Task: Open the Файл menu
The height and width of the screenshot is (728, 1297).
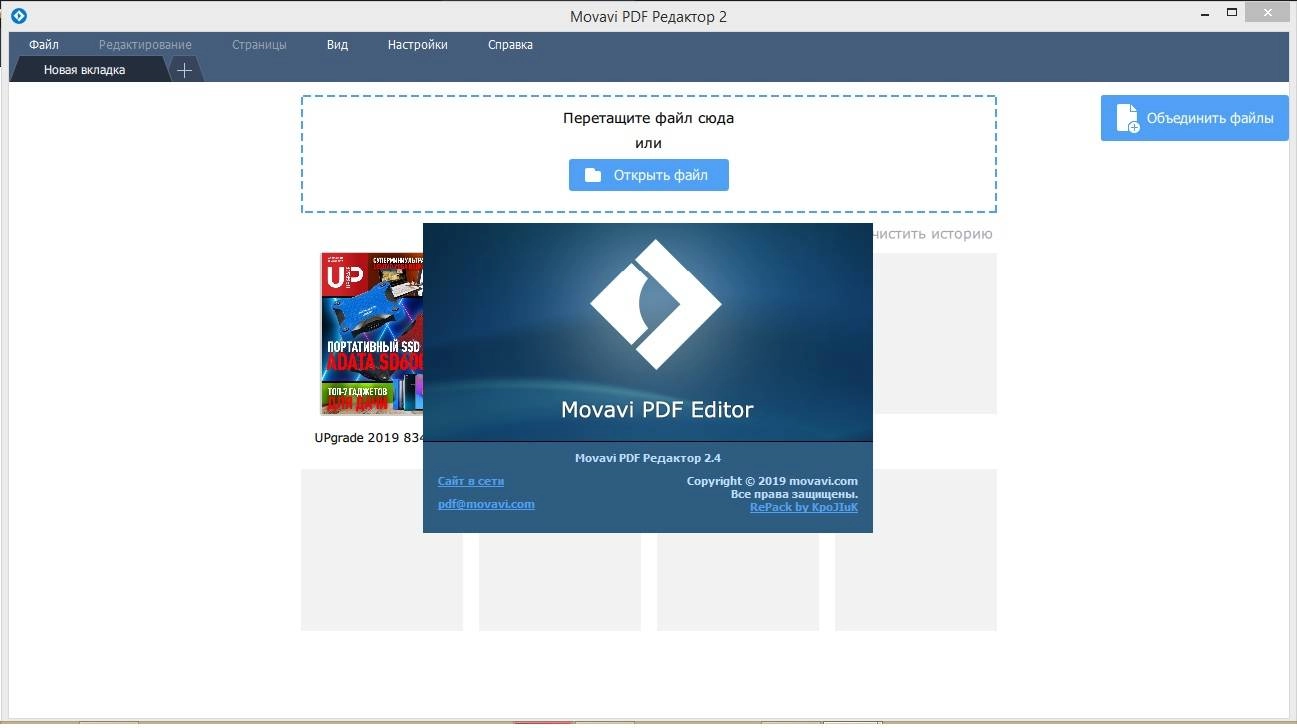Action: 44,45
